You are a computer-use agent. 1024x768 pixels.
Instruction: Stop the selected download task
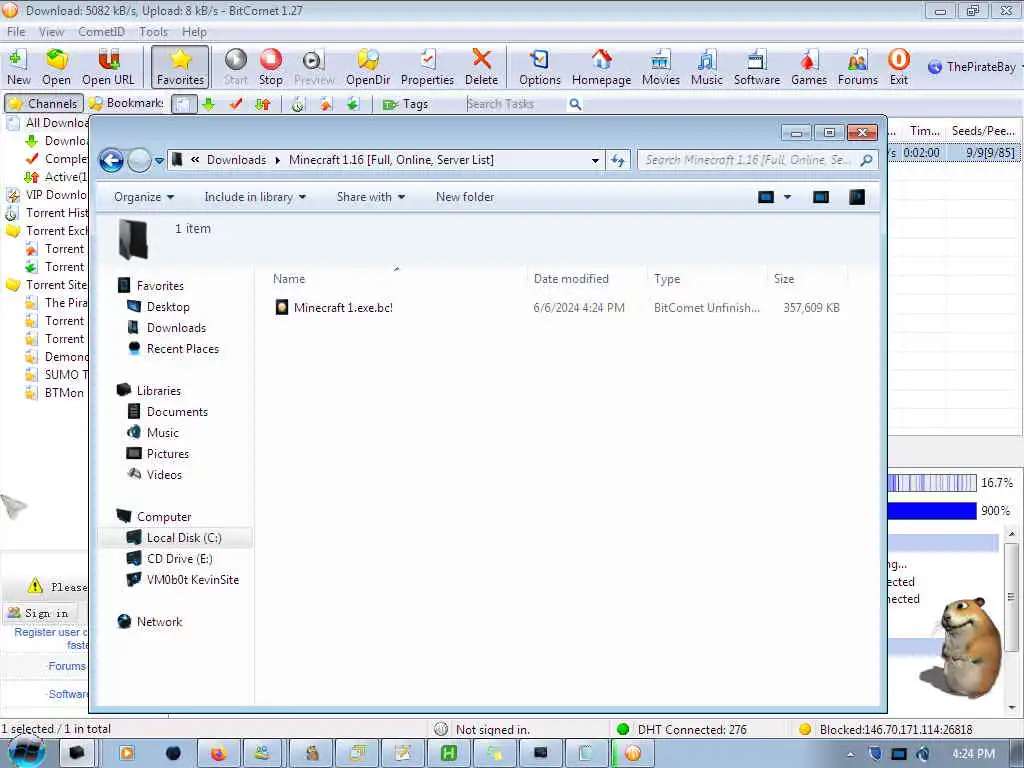(270, 67)
